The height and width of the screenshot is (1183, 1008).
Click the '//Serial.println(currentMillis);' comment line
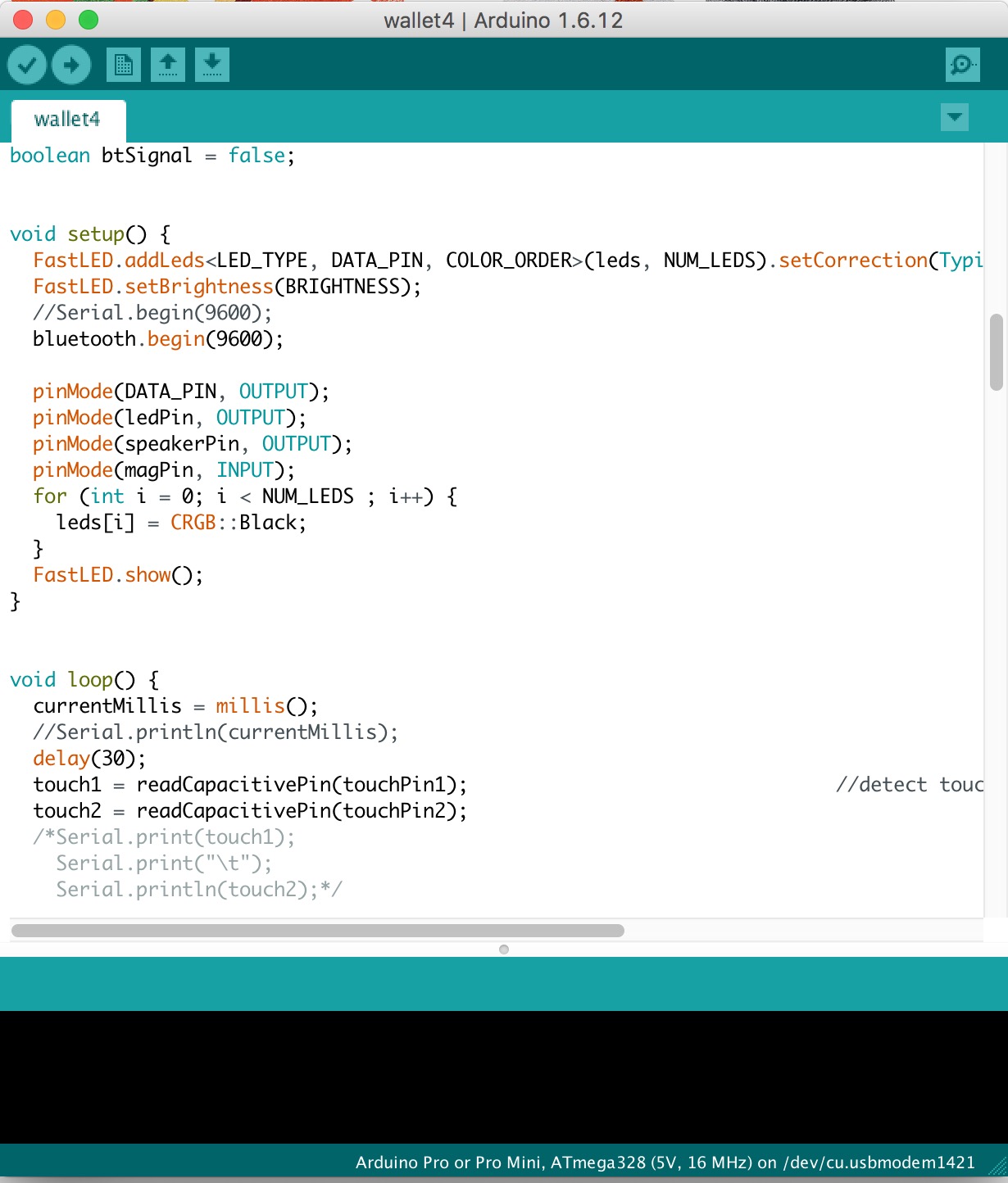216,732
